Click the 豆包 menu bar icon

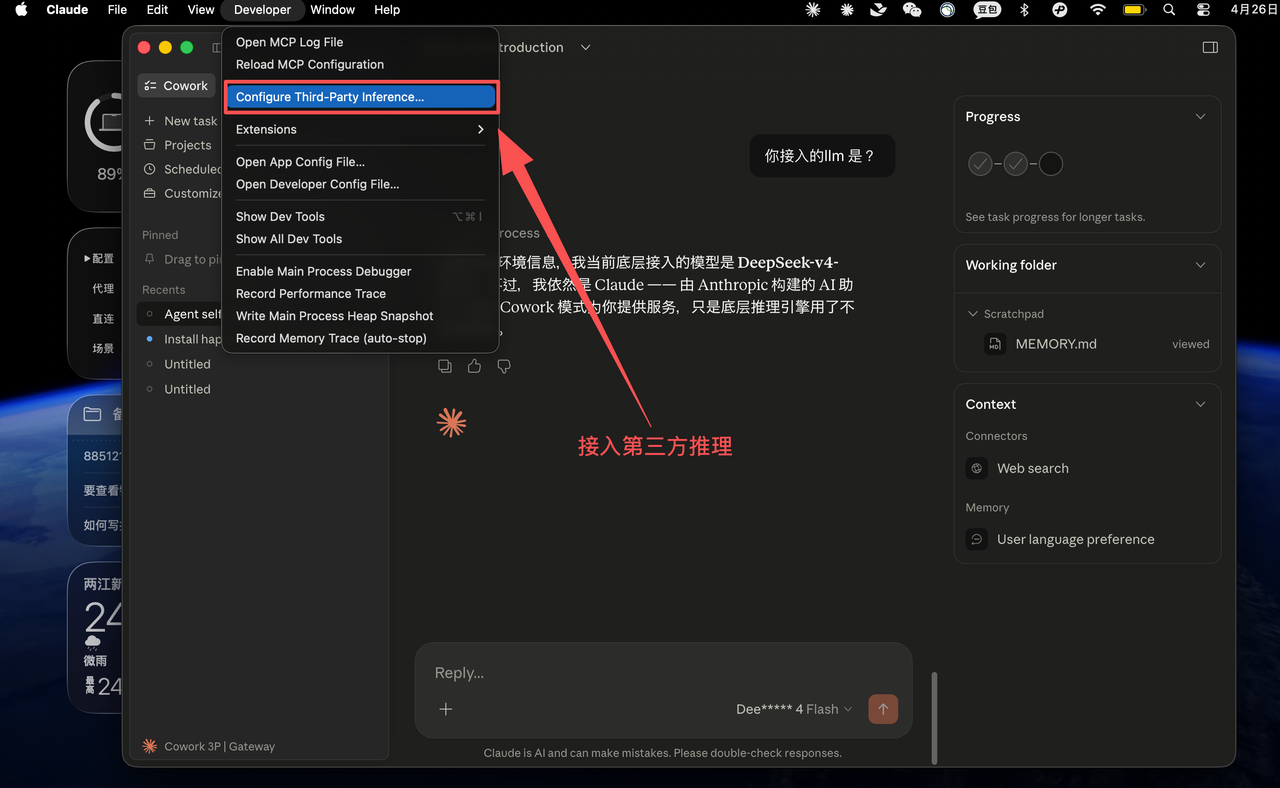987,10
